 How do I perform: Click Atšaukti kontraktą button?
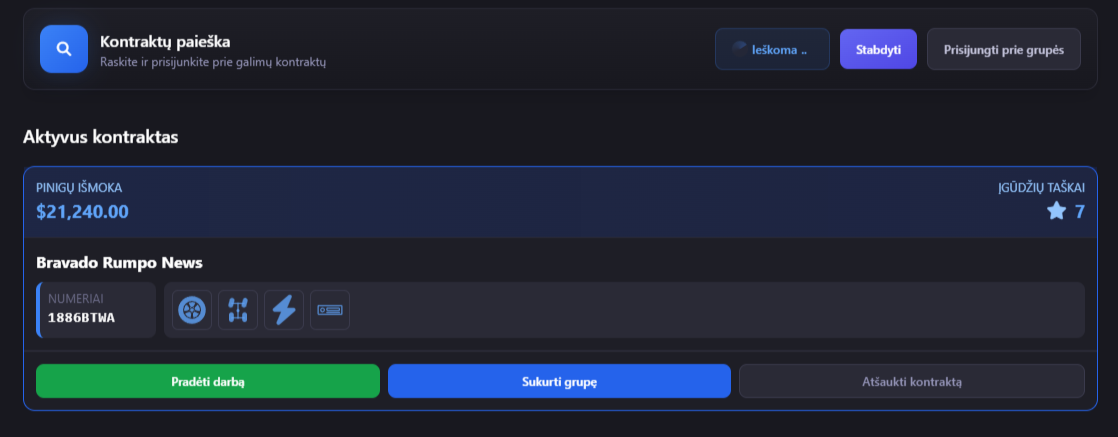[x=911, y=382]
